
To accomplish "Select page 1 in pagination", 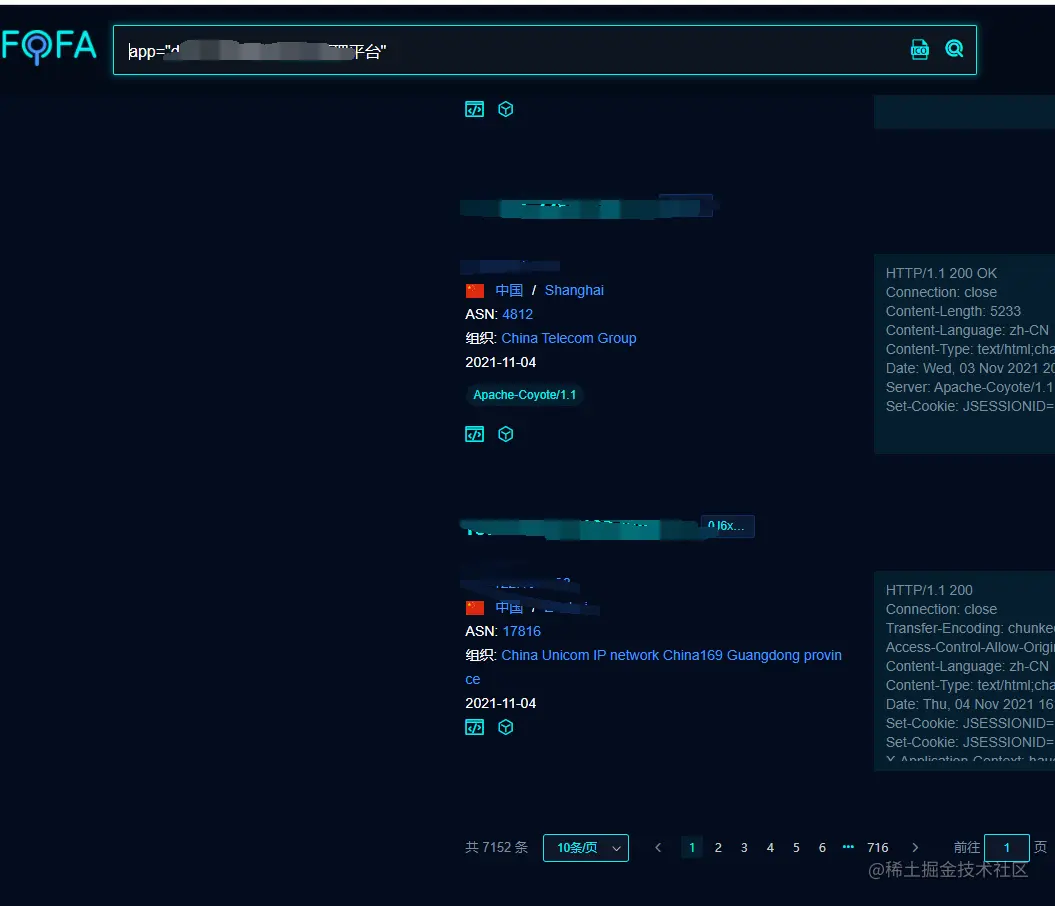I will [692, 847].
